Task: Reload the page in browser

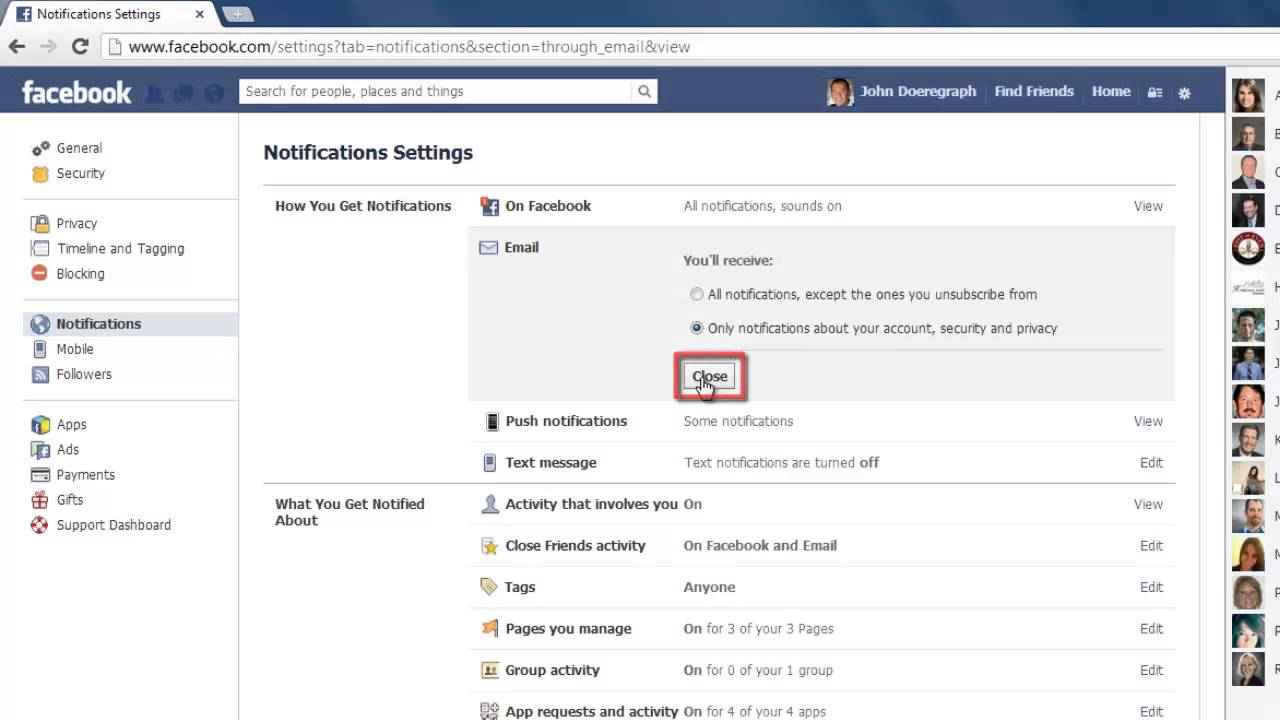Action: pyautogui.click(x=81, y=46)
